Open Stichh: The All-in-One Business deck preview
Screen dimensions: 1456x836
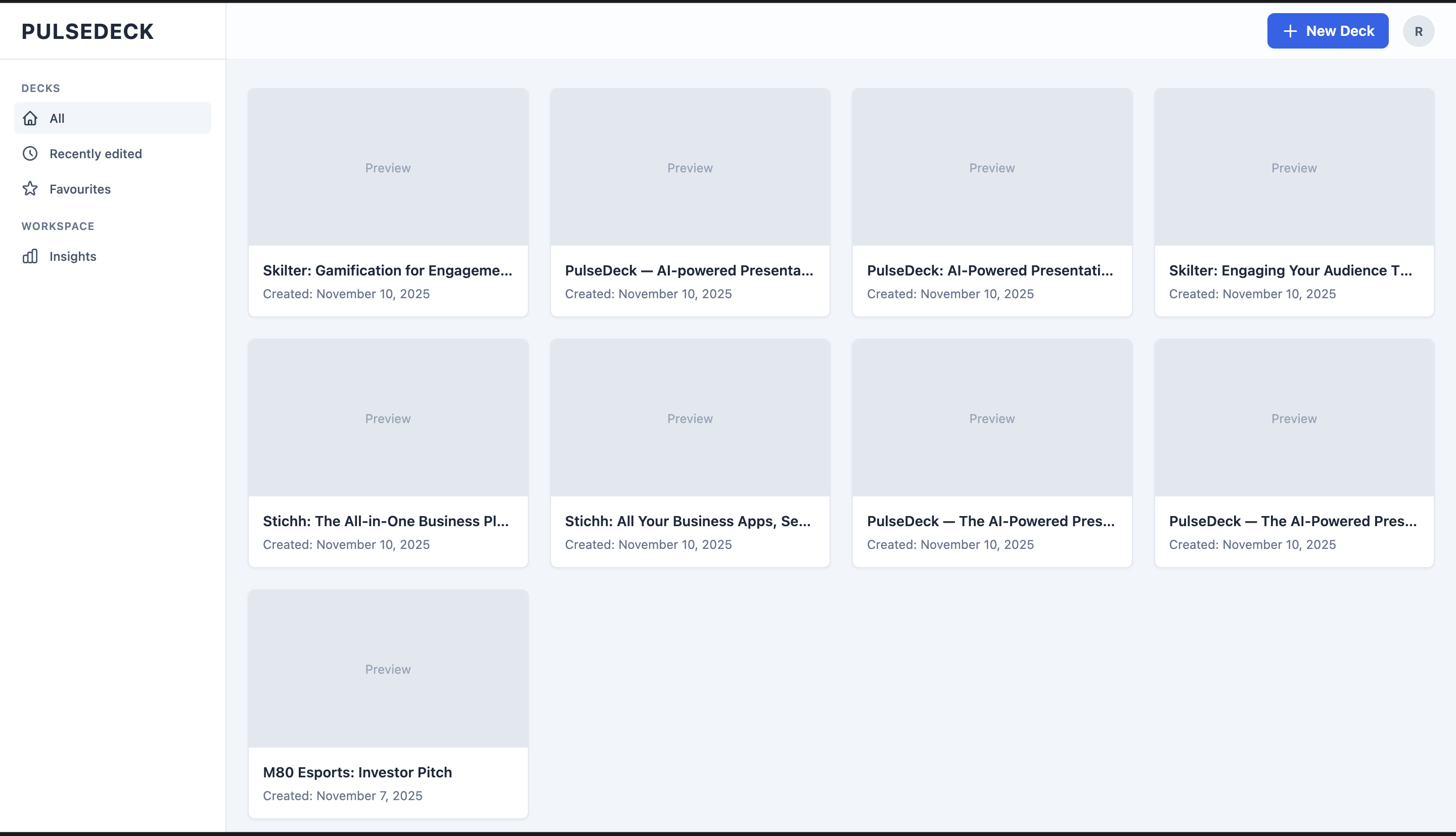[388, 419]
